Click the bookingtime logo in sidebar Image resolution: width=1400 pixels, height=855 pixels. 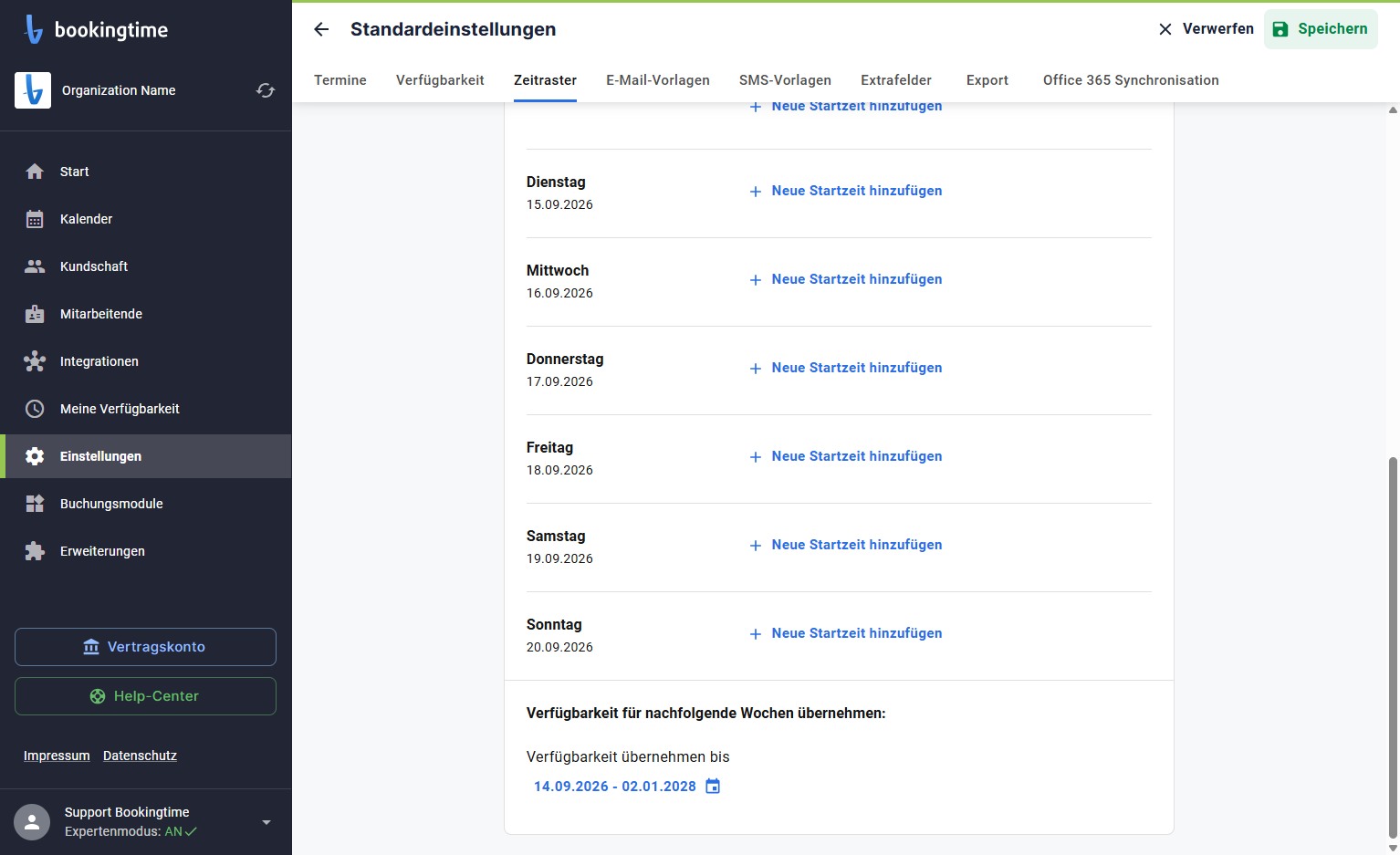tap(96, 29)
